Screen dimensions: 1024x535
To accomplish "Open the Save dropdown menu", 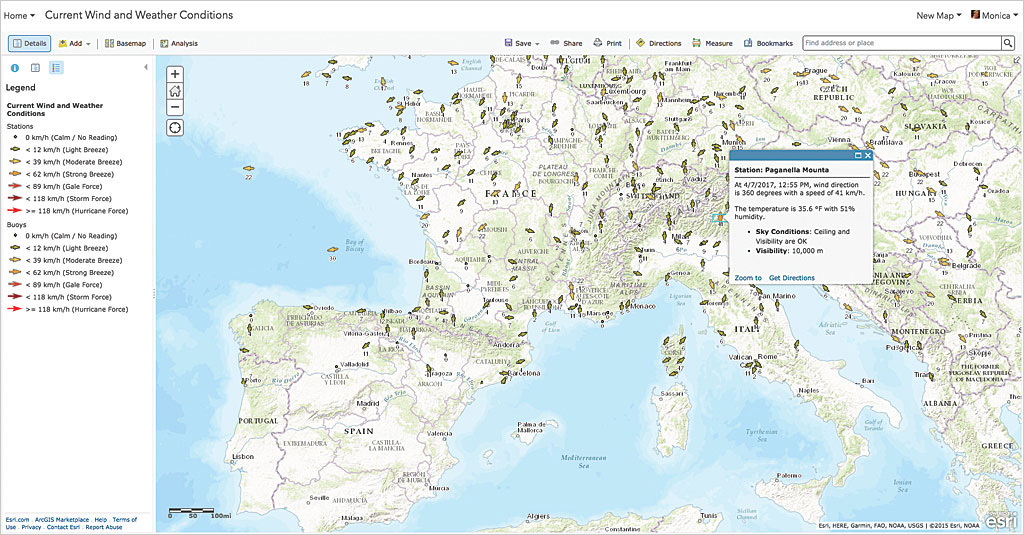I will pyautogui.click(x=524, y=44).
